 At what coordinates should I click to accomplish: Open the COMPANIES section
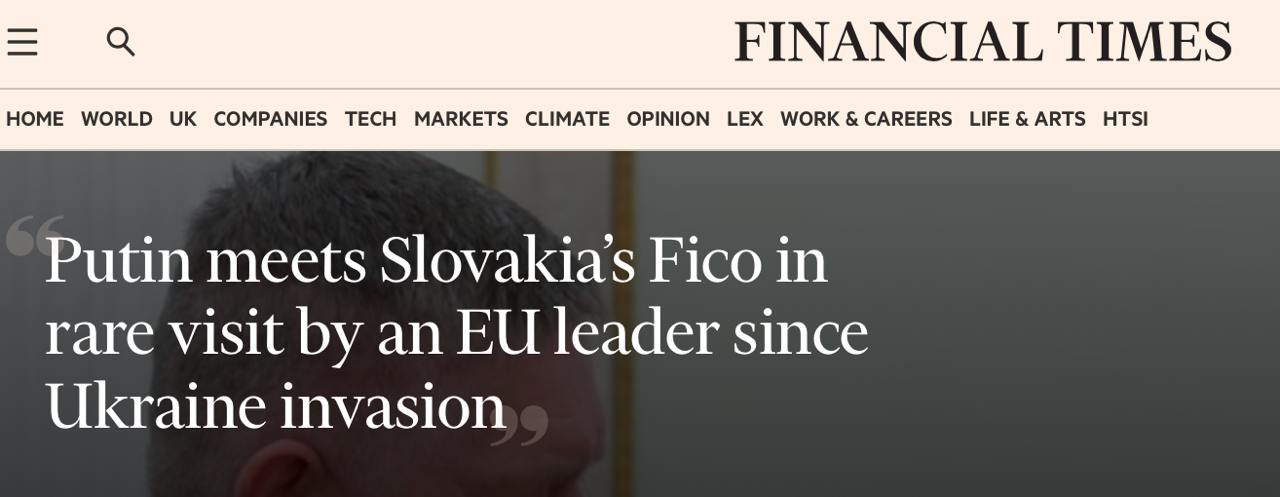[270, 119]
